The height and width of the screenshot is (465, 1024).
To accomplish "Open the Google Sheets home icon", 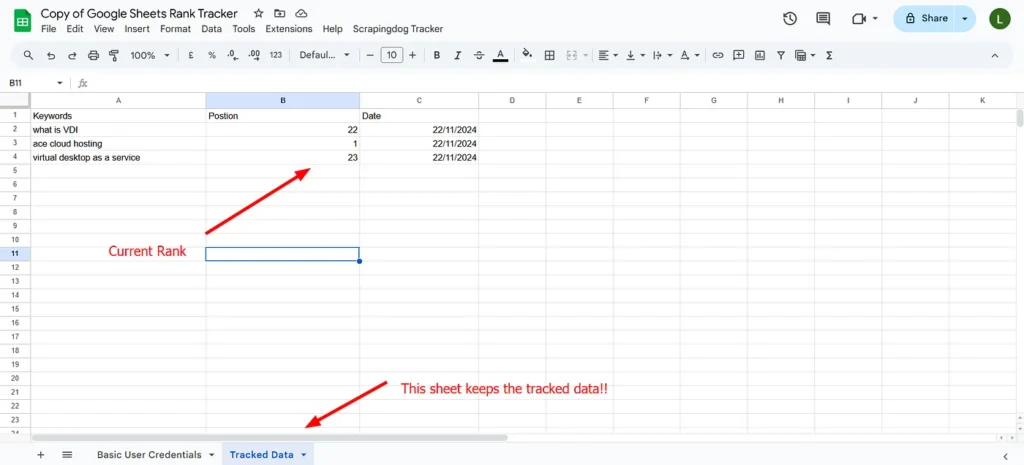I will click(22, 20).
